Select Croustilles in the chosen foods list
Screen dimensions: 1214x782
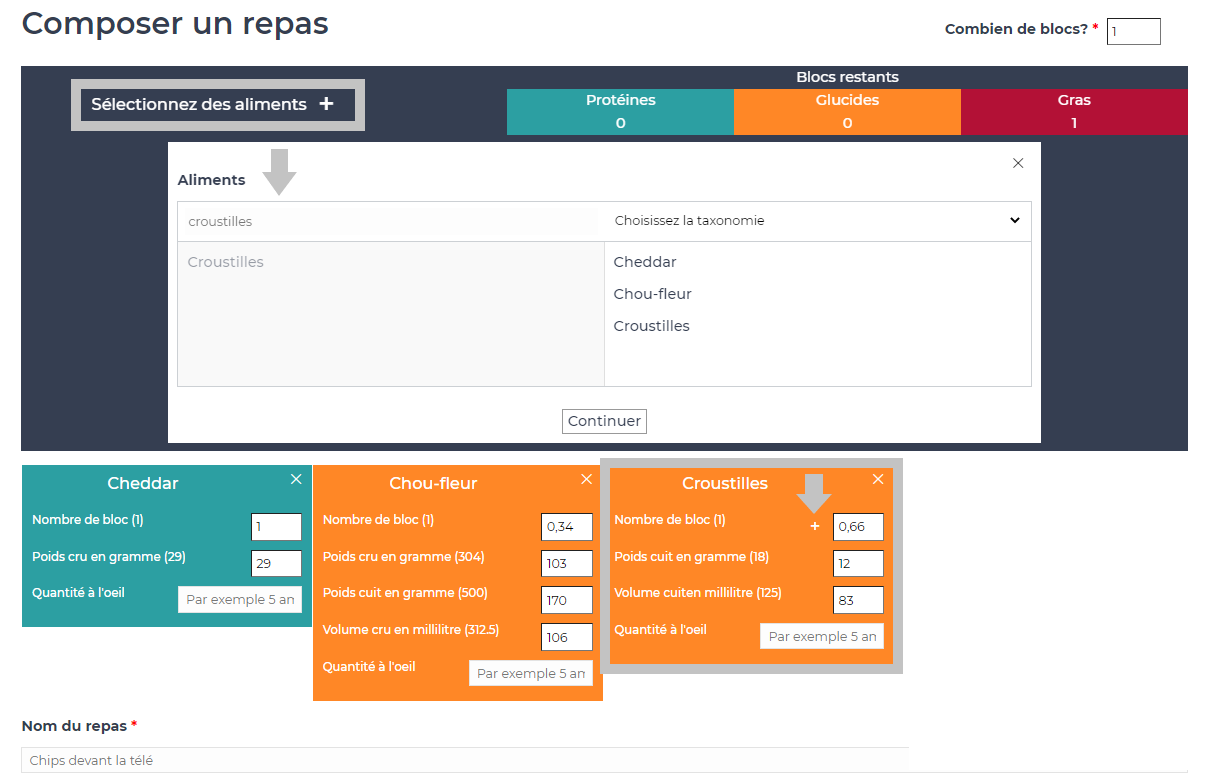pos(651,326)
